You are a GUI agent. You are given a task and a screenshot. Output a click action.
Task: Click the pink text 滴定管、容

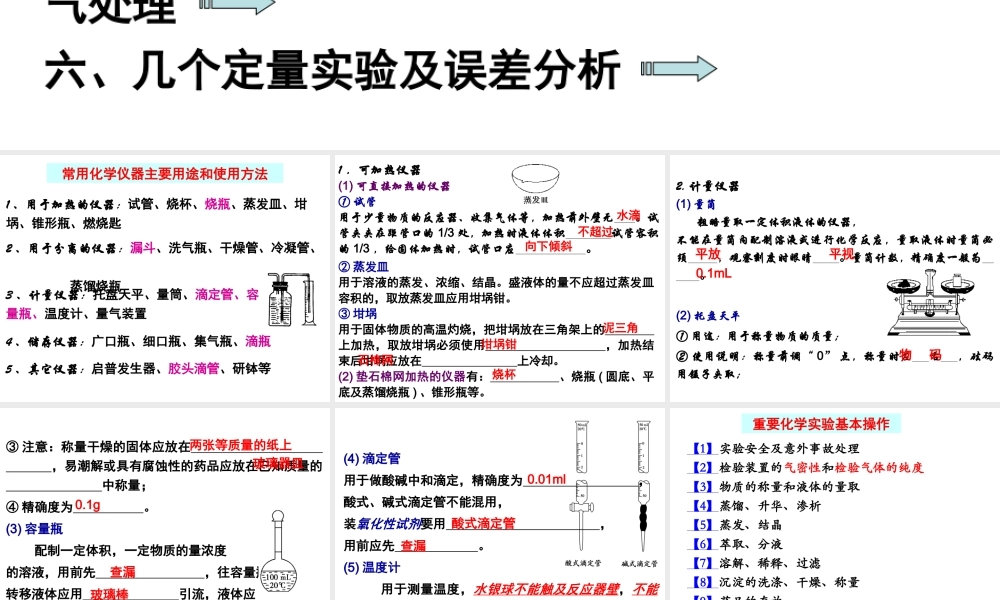227,294
